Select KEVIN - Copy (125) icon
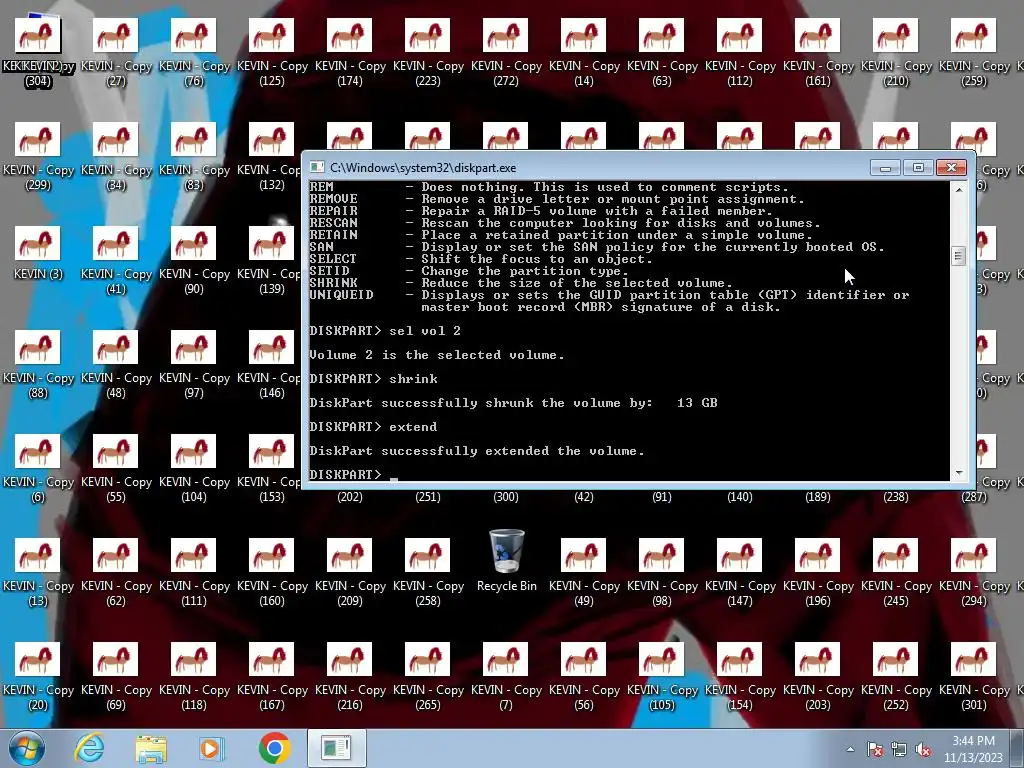 272,52
